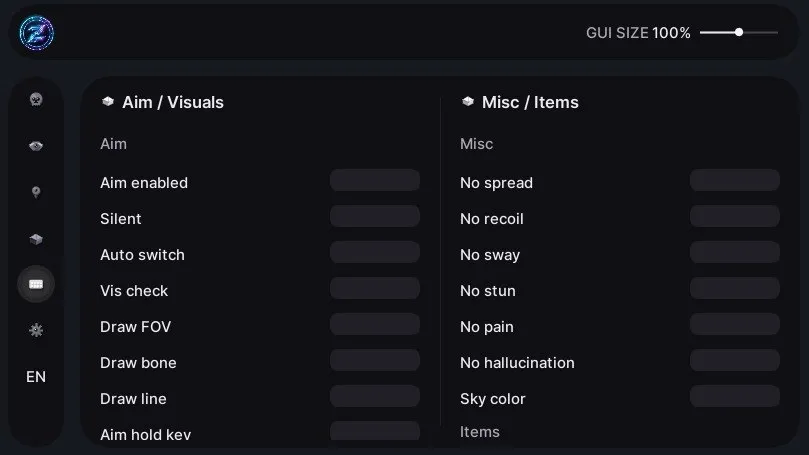Open the location pin sidebar tab
The width and height of the screenshot is (809, 455).
pyautogui.click(x=36, y=192)
